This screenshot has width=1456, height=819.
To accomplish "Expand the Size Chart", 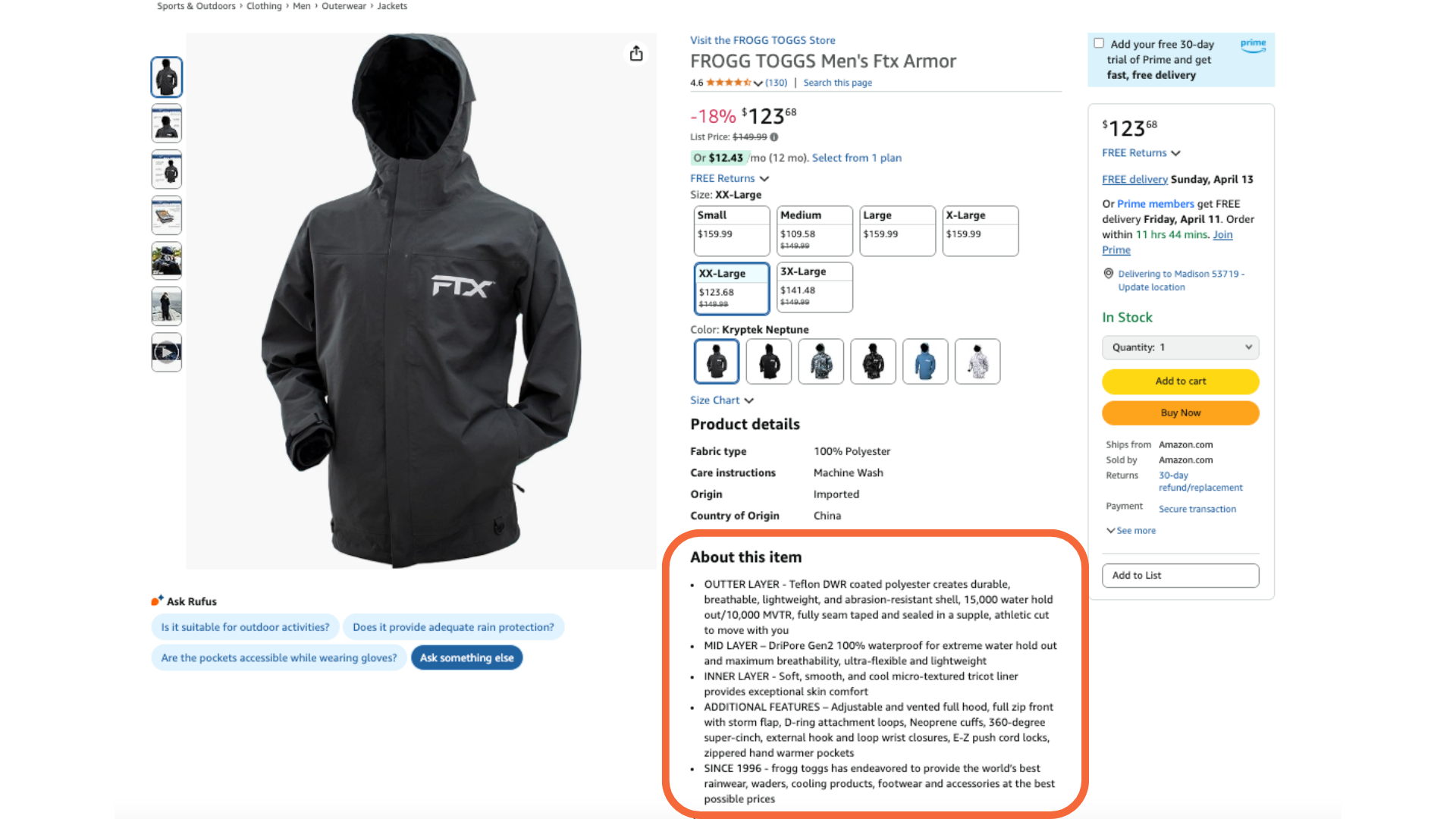I will coord(721,400).
